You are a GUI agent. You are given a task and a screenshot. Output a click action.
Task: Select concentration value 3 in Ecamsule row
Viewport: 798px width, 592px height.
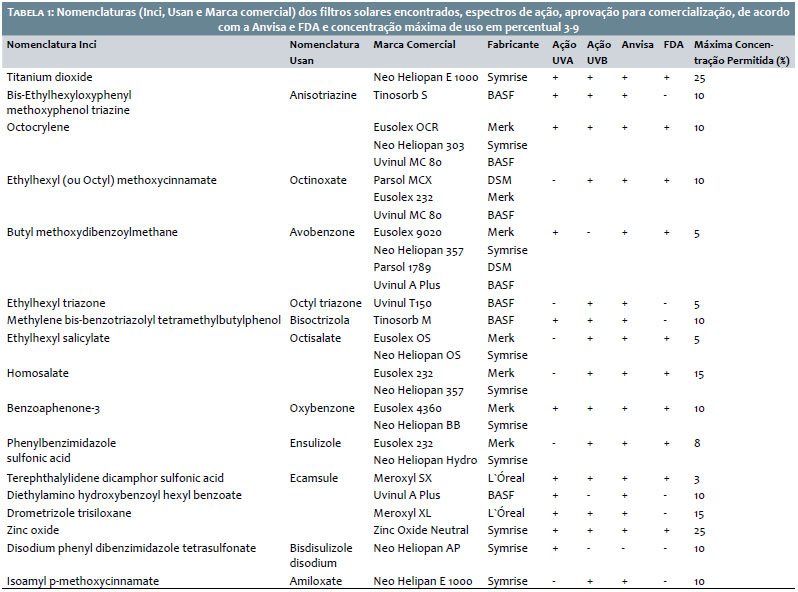pyautogui.click(x=697, y=479)
